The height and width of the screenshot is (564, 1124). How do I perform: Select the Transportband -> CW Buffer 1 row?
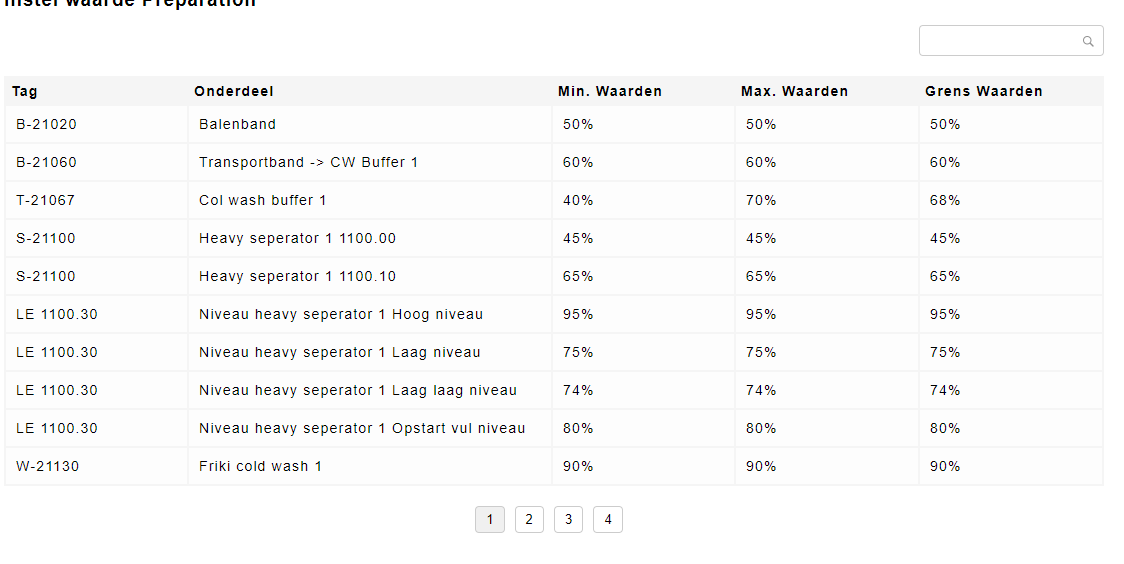click(553, 162)
